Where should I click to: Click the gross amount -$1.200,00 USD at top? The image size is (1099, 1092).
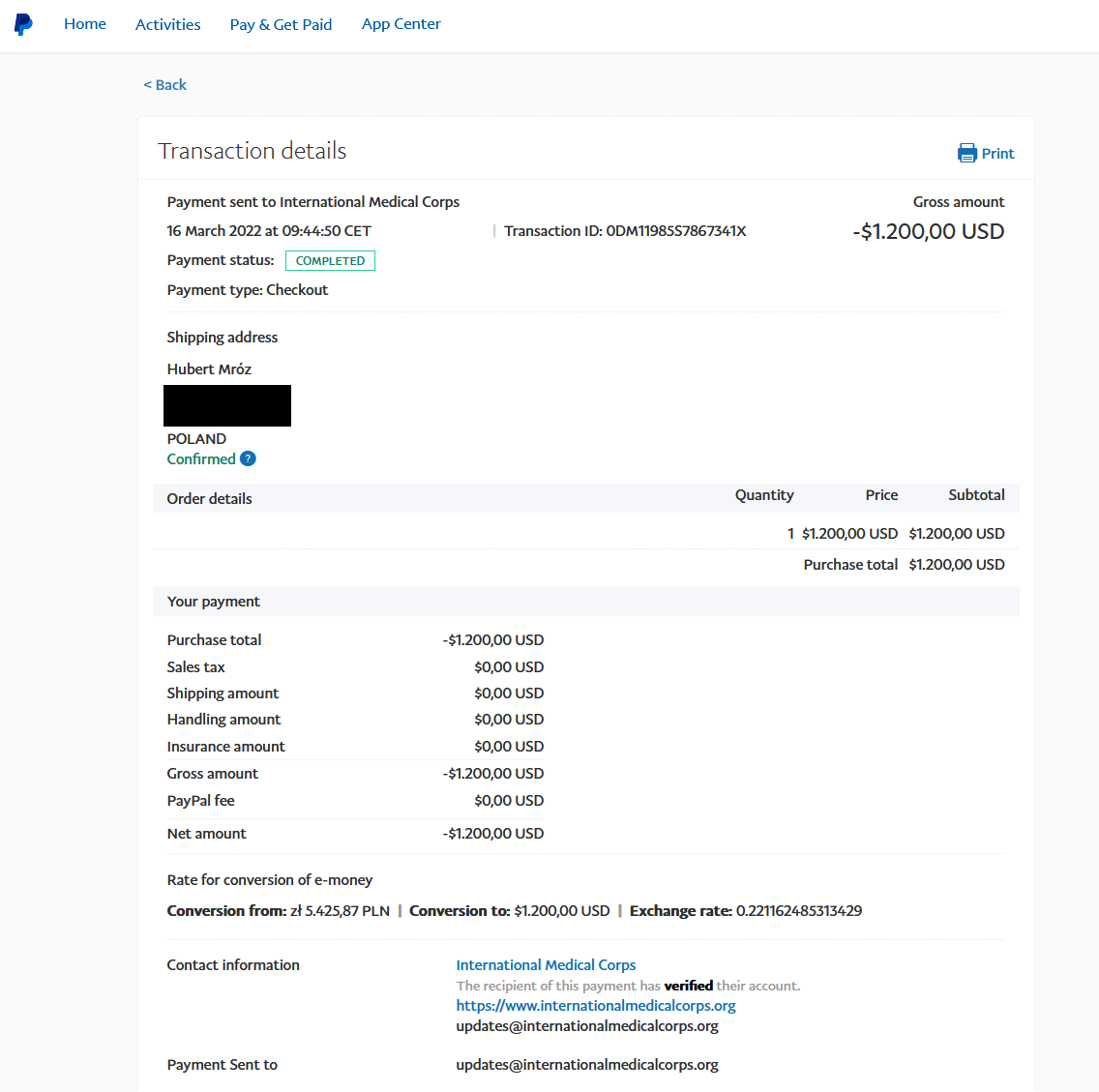pos(928,231)
